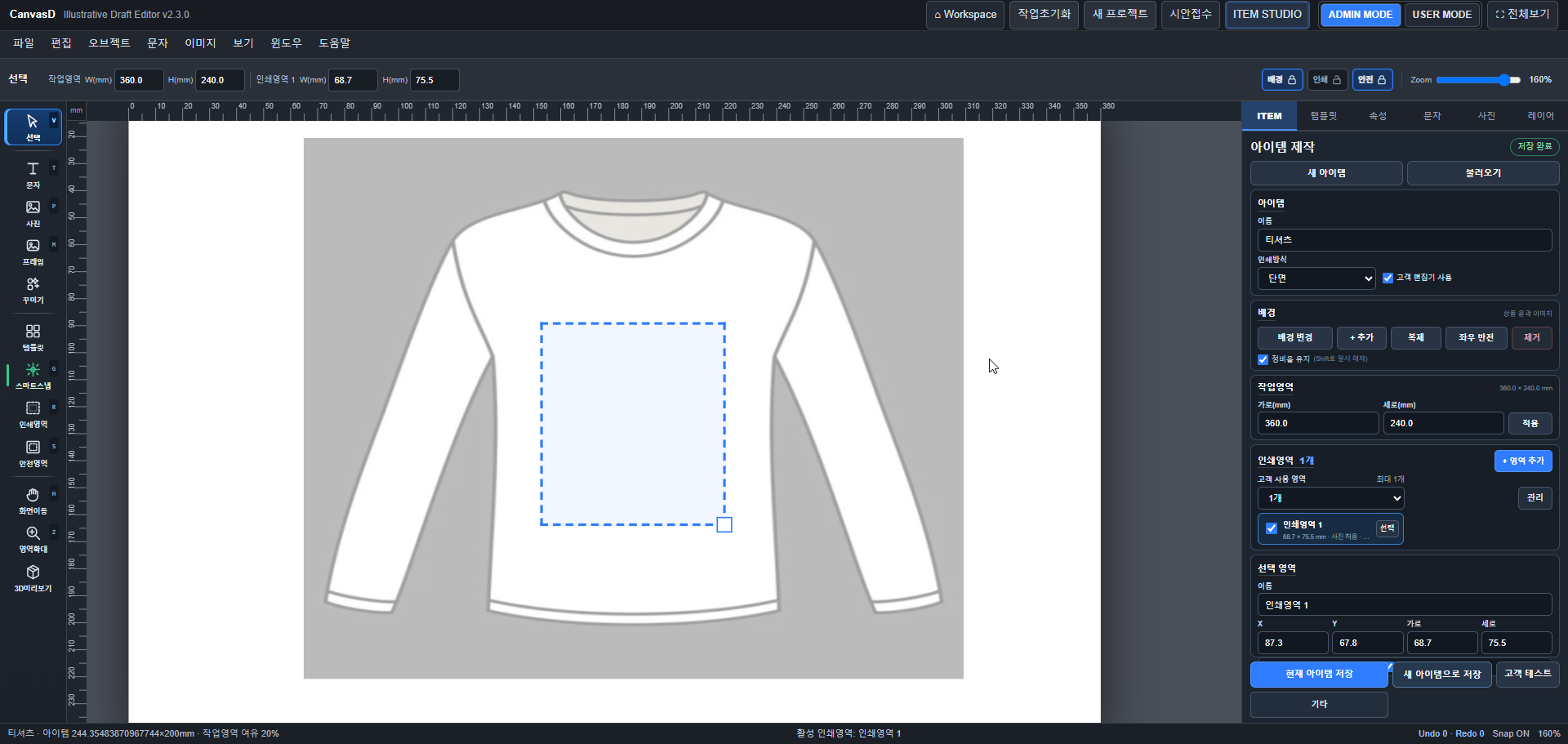The image size is (1568, 744).
Task: Open the Workspace home button
Action: click(x=965, y=15)
